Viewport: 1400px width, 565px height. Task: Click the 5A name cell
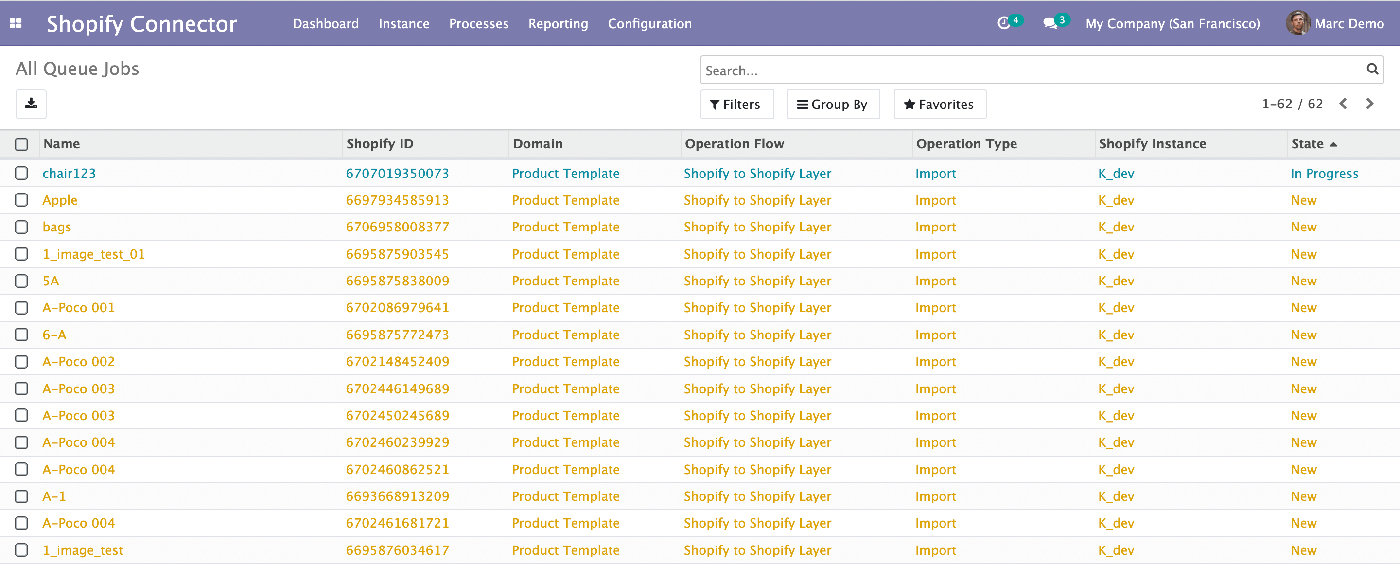pos(51,281)
